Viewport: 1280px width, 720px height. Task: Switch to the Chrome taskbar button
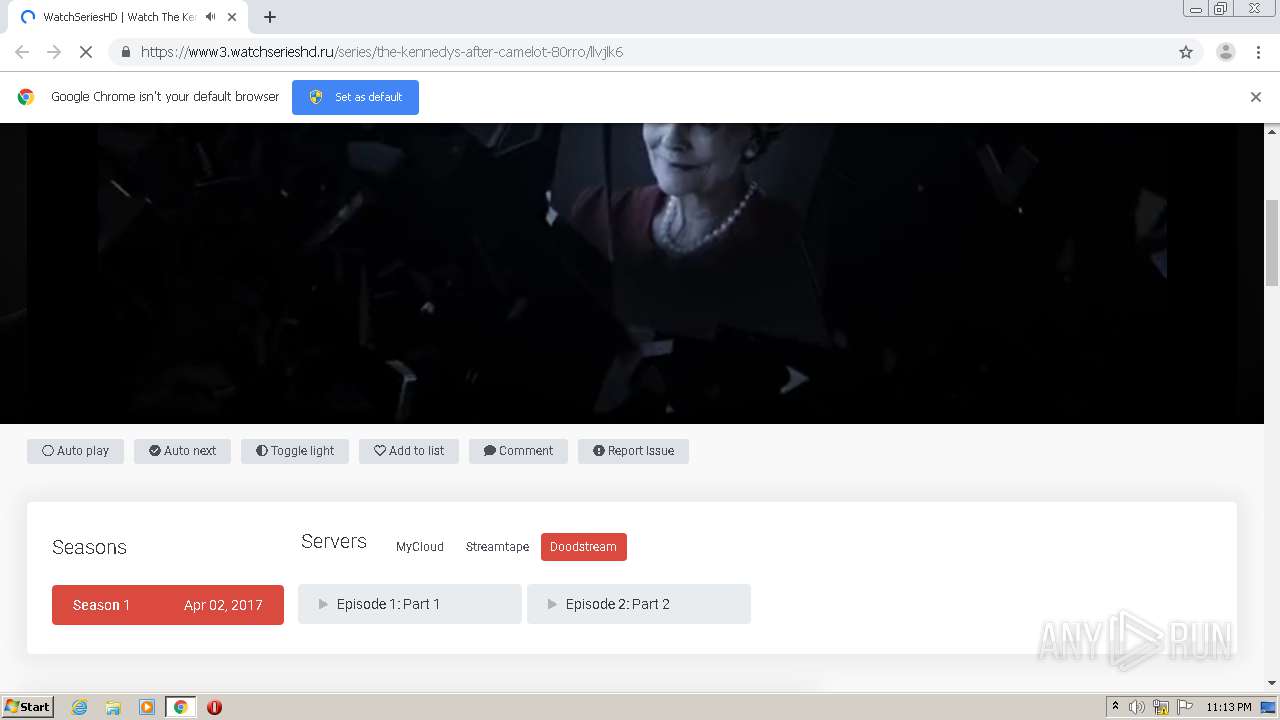(180, 707)
